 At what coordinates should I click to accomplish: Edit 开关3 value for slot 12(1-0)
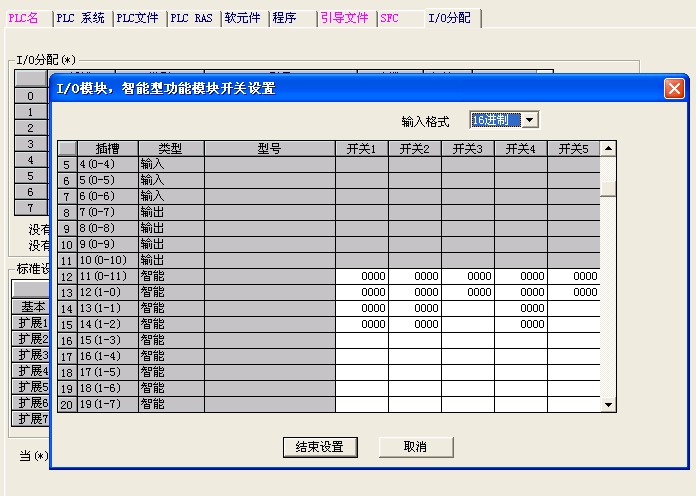[467, 292]
